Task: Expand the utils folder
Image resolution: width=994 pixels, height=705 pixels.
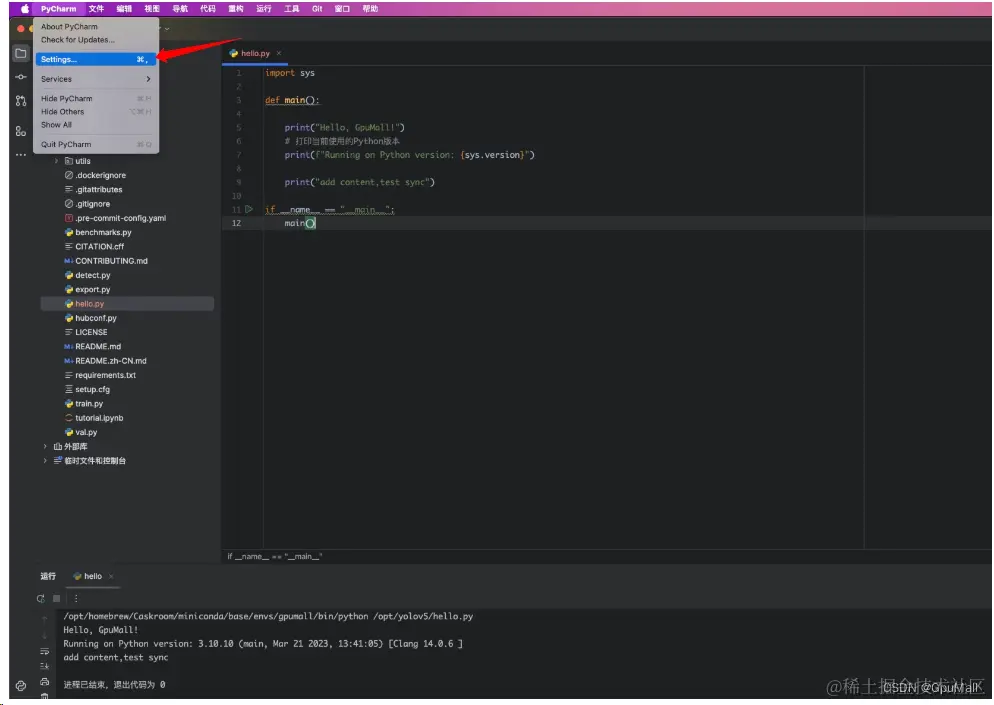Action: pyautogui.click(x=56, y=161)
